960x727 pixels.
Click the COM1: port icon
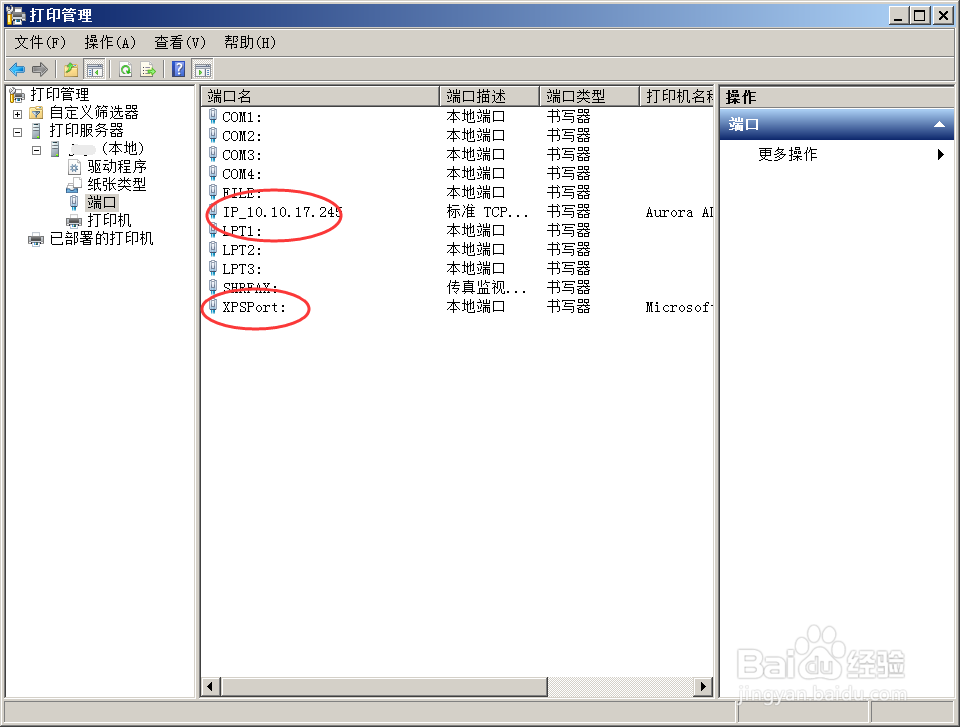click(x=213, y=116)
